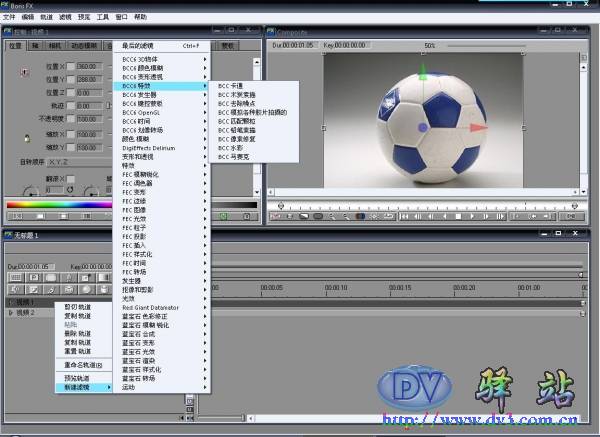Click the loop playback icon at transport right end
600x437 pixels.
coord(571,217)
